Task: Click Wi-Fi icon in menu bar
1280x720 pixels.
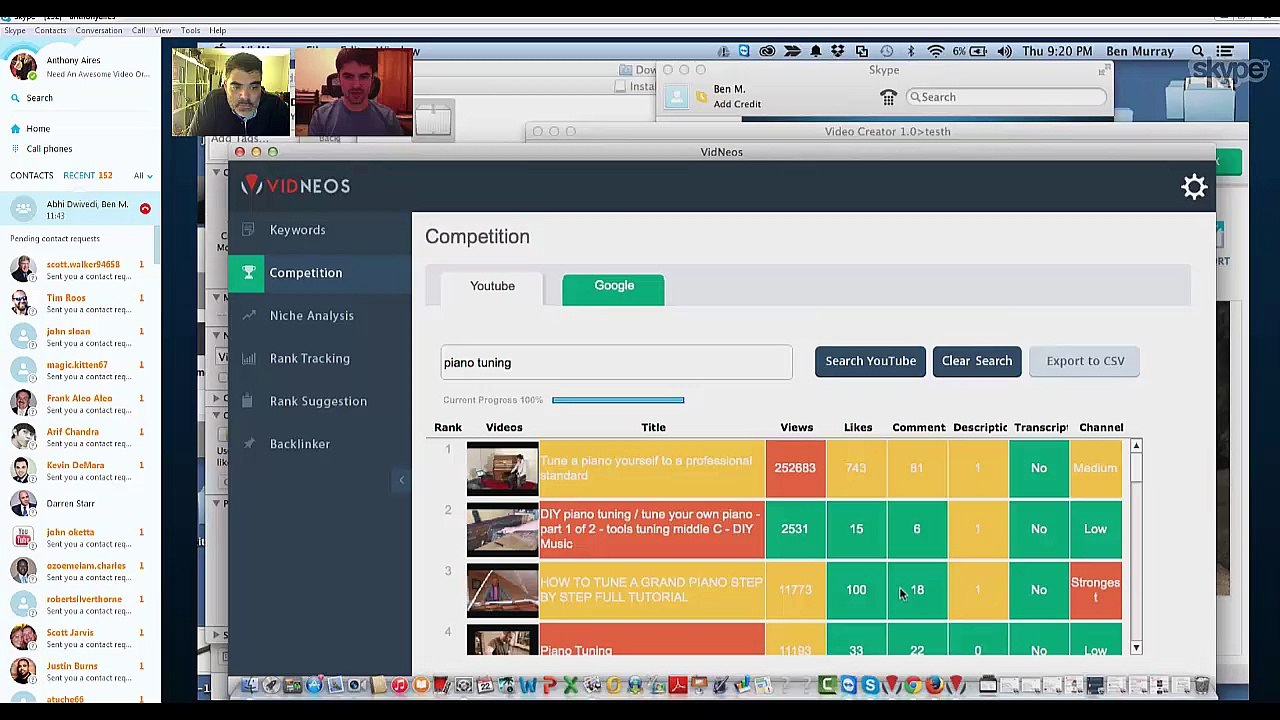Action: click(x=935, y=51)
